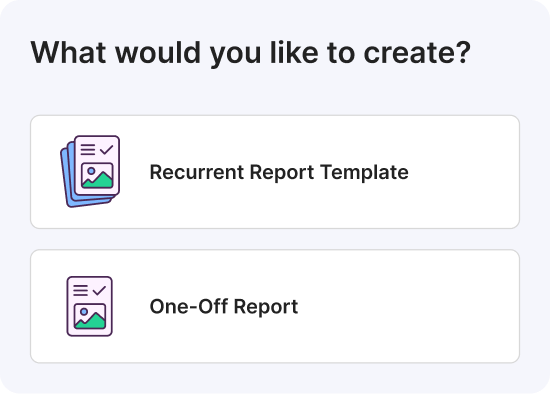Click the checkmark inside the Recurrent template icon
The image size is (550, 394).
(x=106, y=150)
